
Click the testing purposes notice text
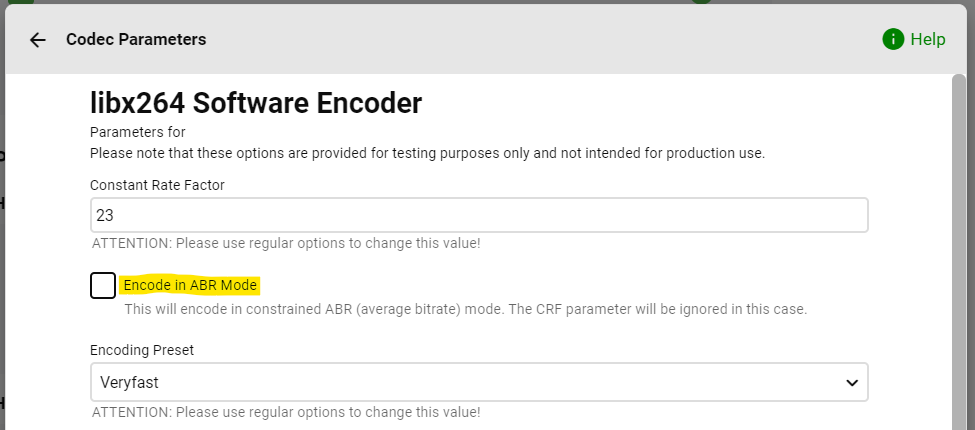(x=427, y=153)
